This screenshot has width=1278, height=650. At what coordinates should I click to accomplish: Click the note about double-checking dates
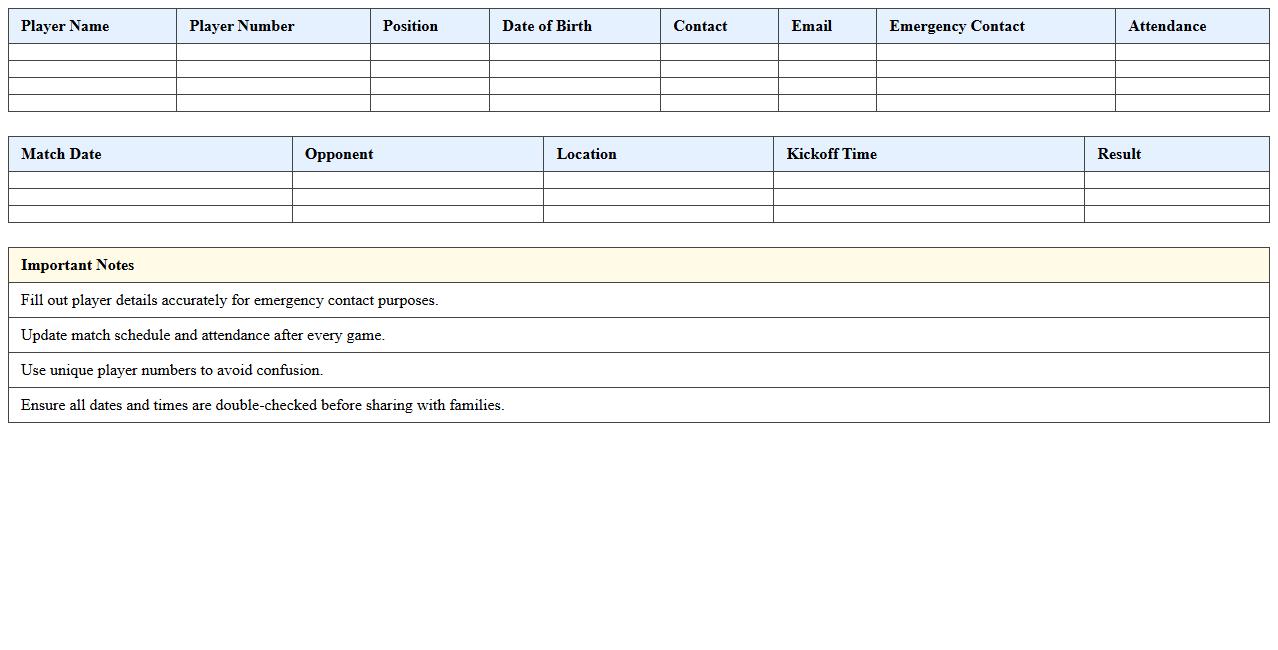[x=262, y=405]
